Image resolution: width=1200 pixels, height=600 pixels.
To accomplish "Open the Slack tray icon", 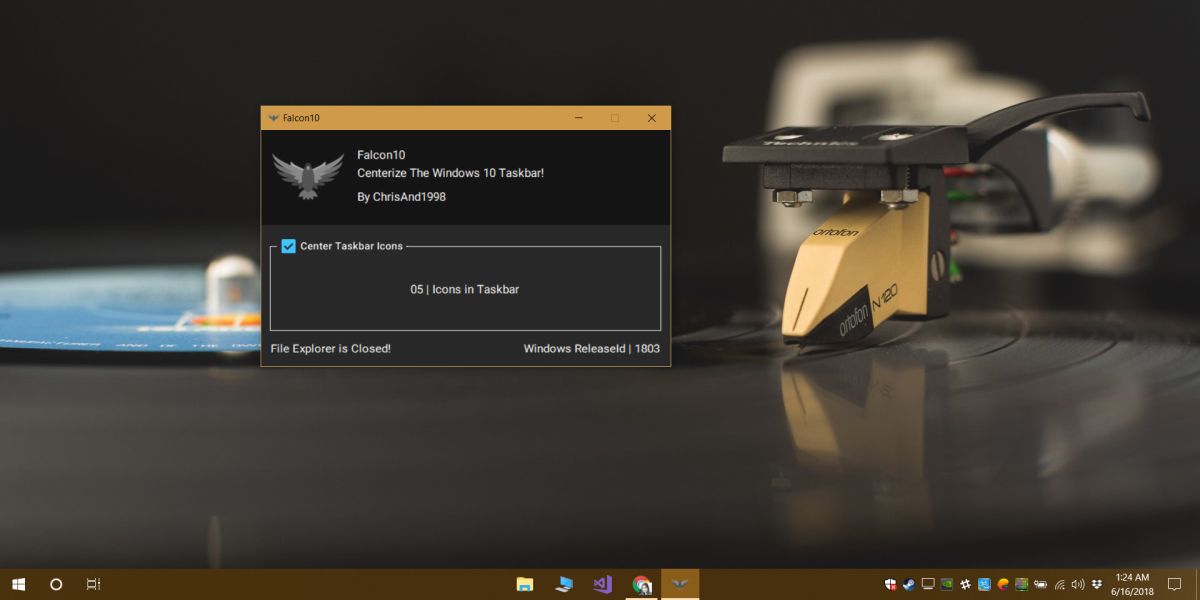I will [x=965, y=584].
